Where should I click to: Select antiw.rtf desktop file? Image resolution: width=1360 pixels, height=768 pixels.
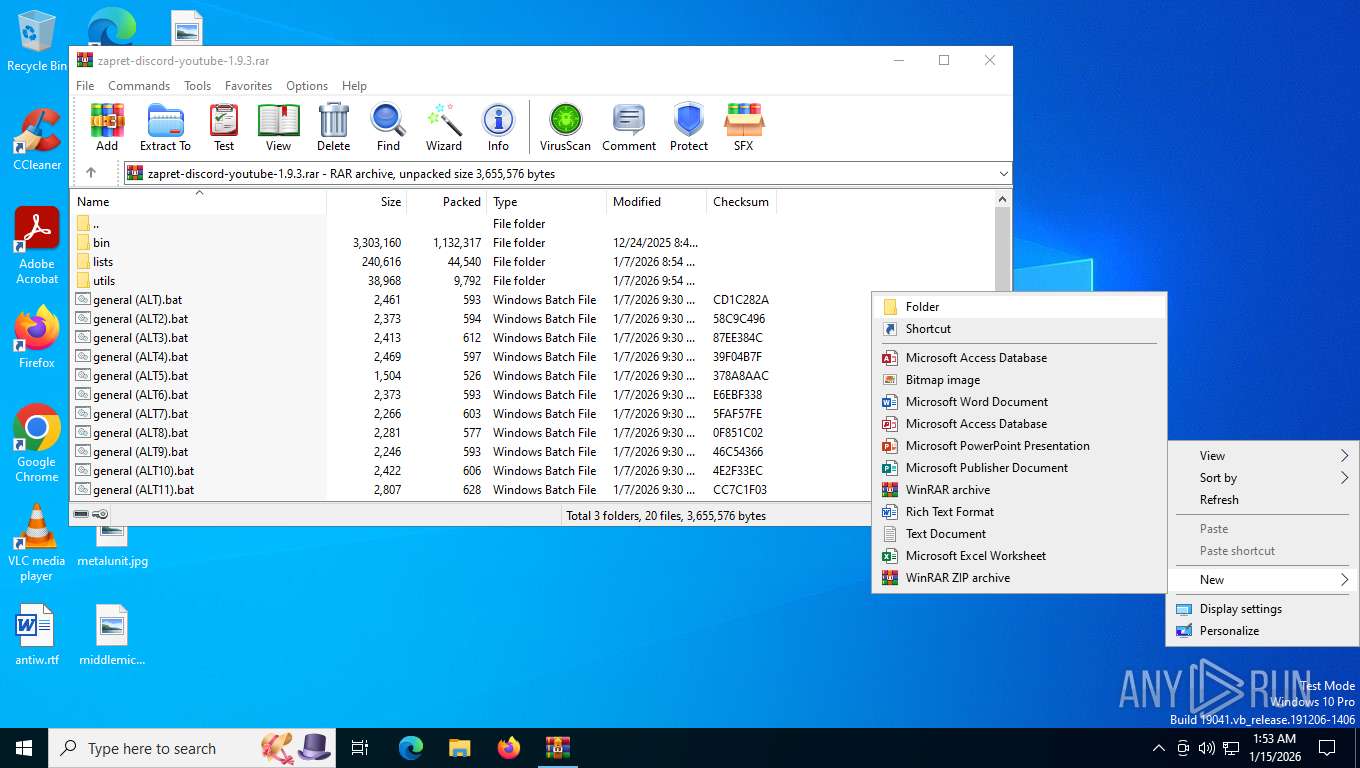tap(37, 635)
